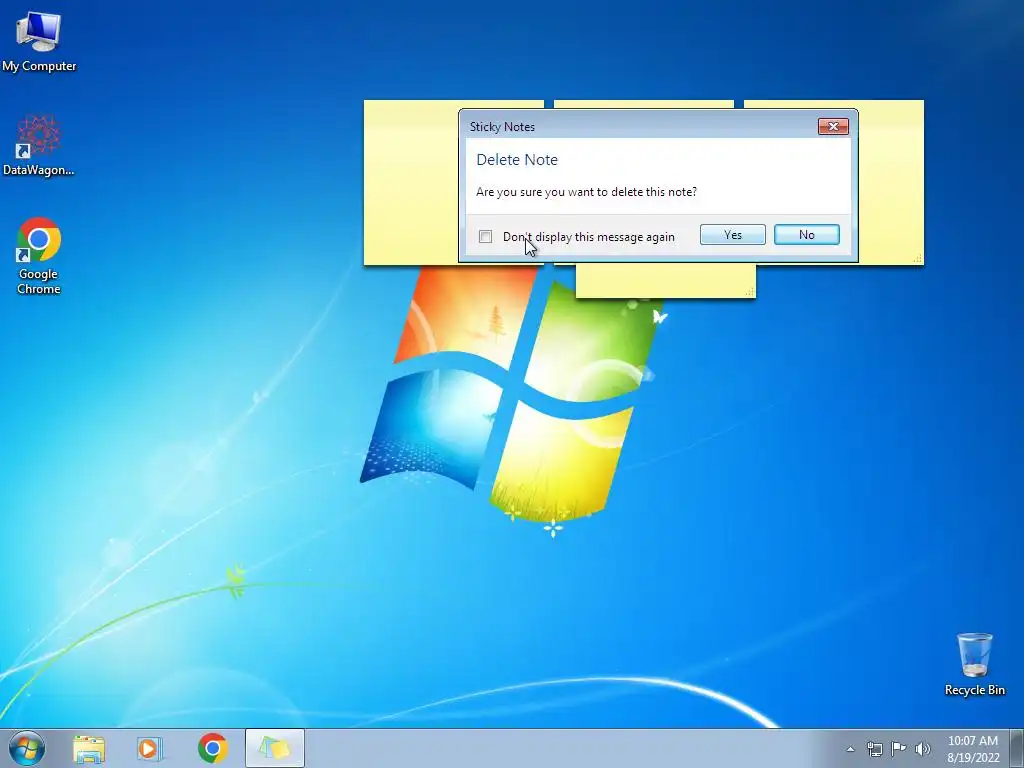This screenshot has width=1024, height=768.
Task: Open the network status tray icon
Action: tap(874, 749)
